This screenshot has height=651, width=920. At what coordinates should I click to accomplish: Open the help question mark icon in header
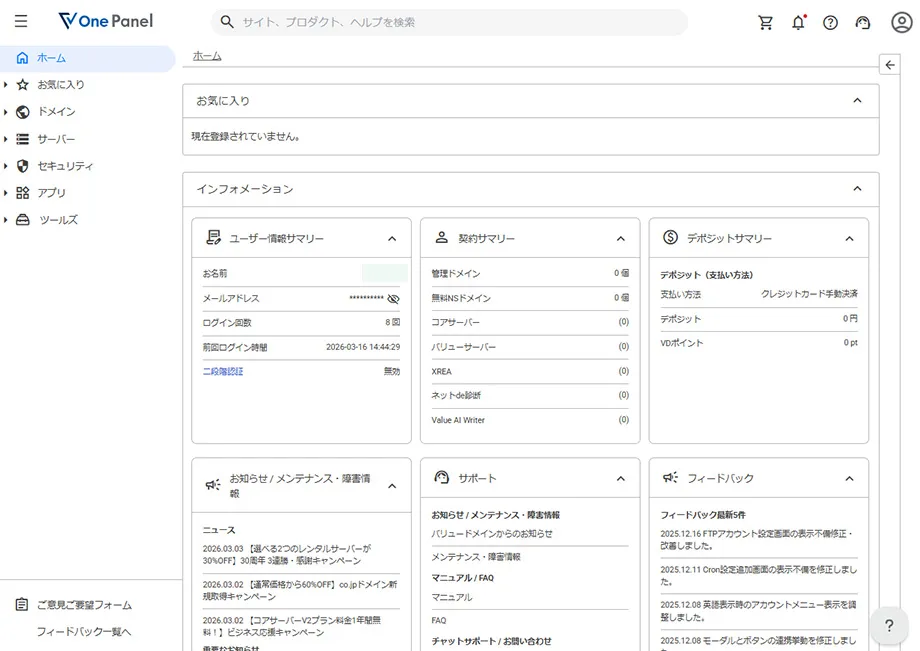tap(830, 22)
